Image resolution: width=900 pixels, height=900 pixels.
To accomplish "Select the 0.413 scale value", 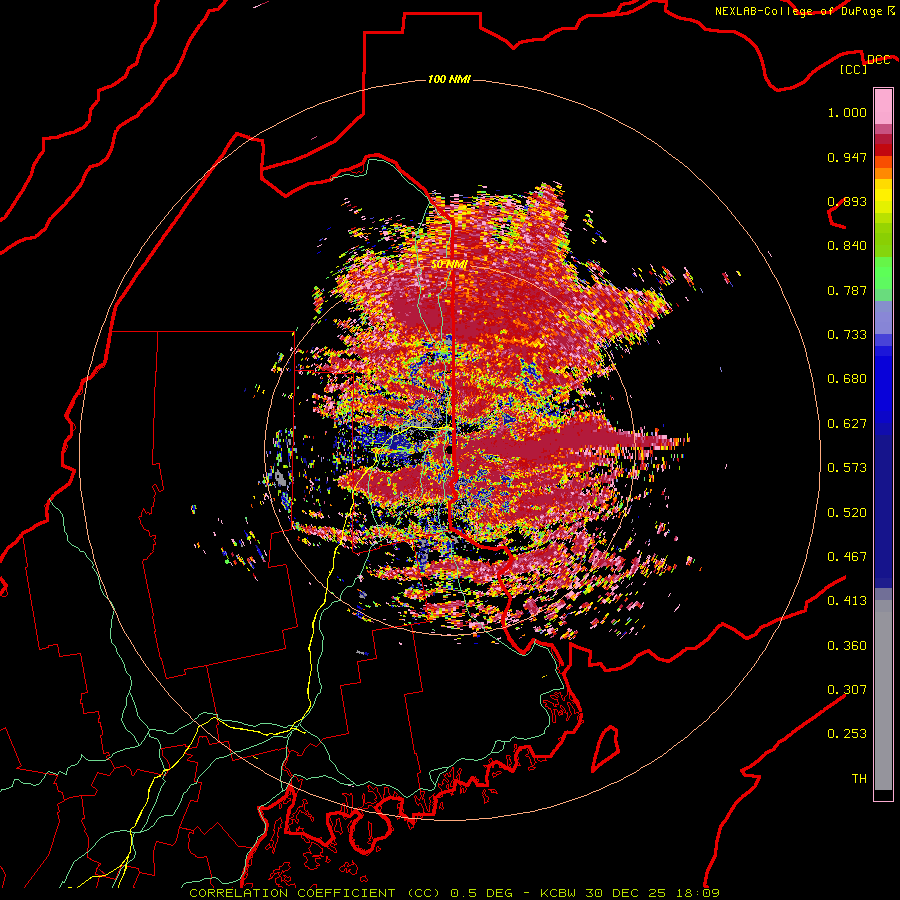I will coord(847,601).
